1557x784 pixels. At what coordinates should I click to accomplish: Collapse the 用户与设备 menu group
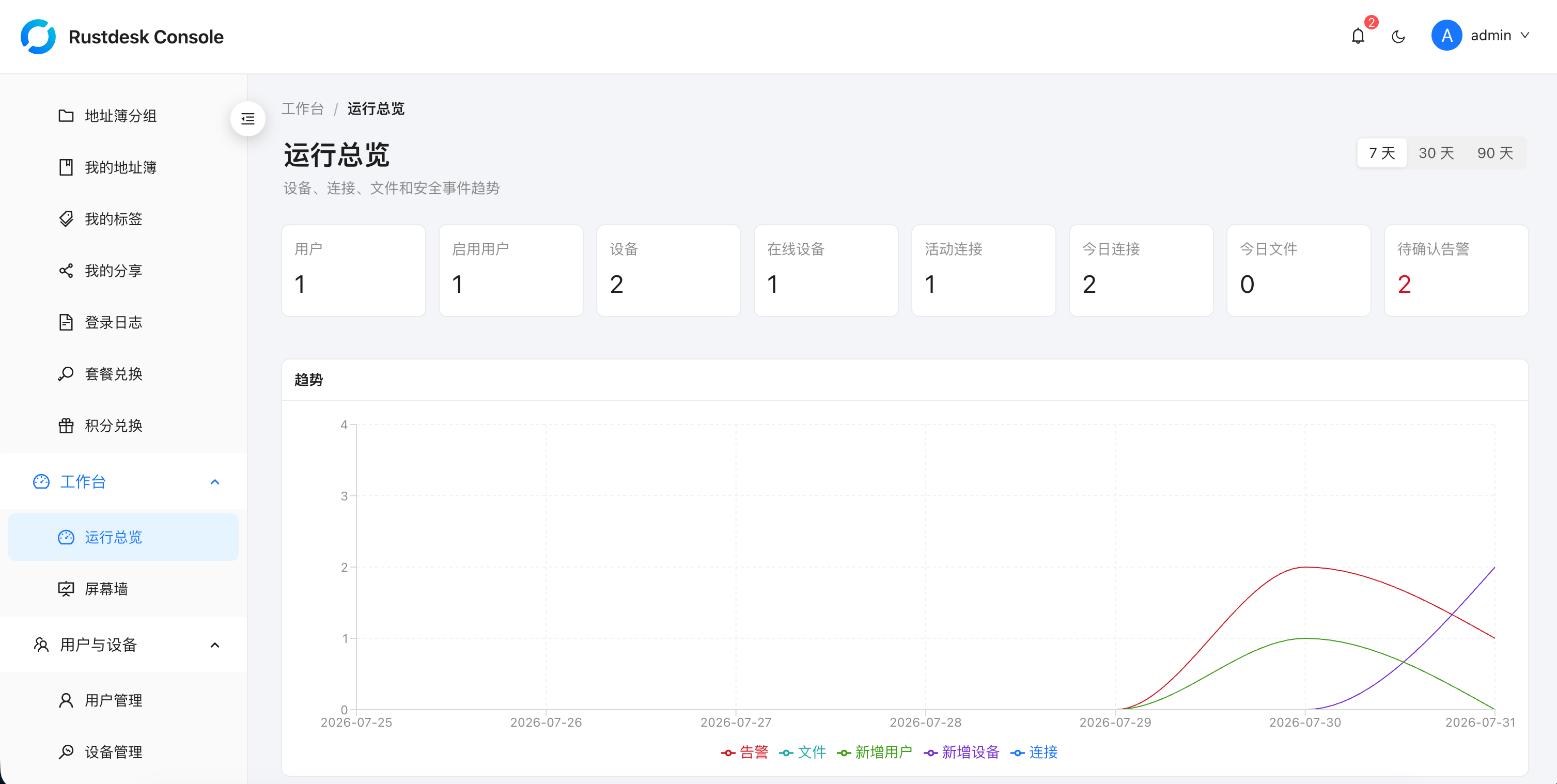(123, 645)
